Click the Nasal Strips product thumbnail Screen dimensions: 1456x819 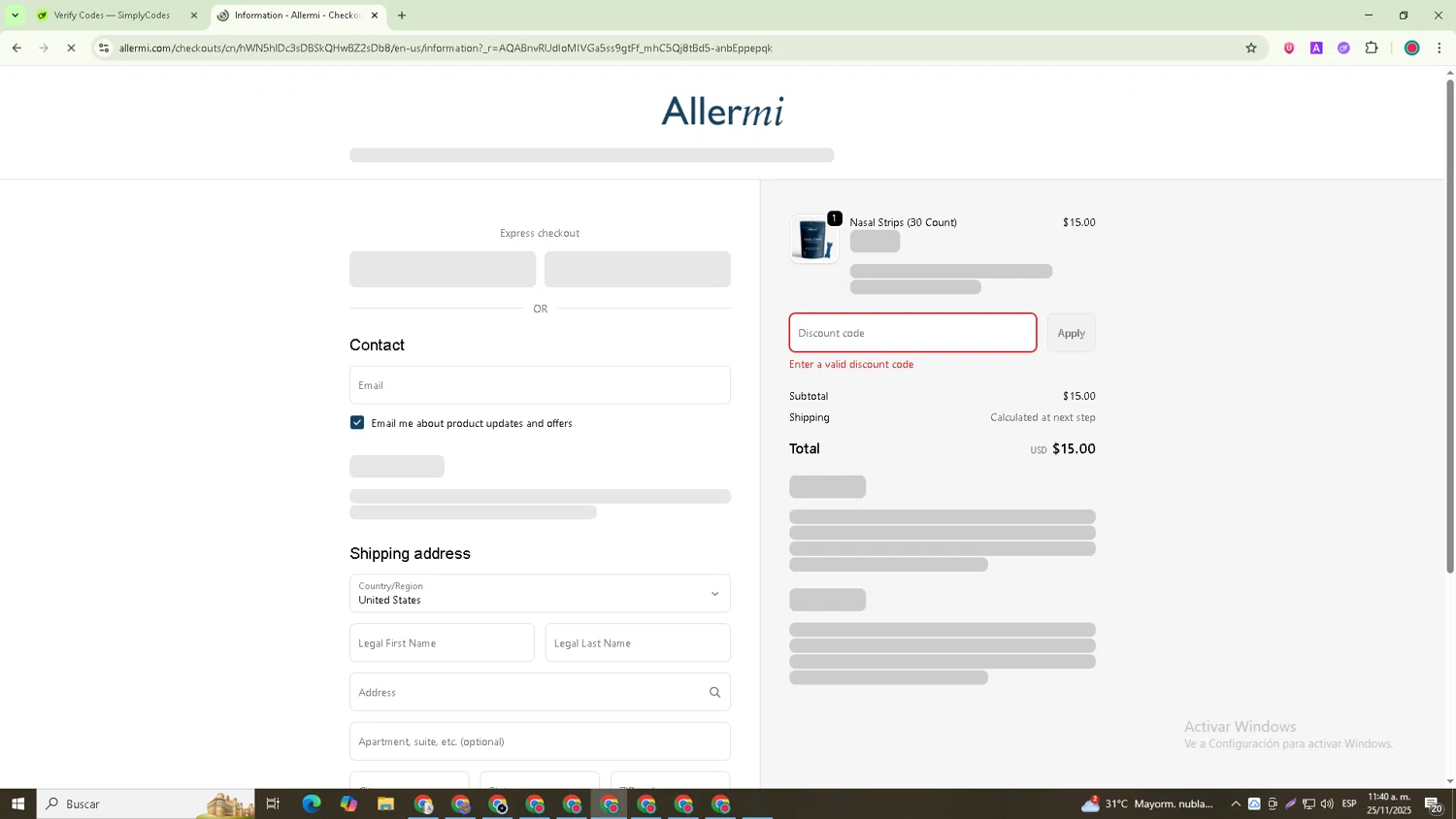tap(813, 239)
